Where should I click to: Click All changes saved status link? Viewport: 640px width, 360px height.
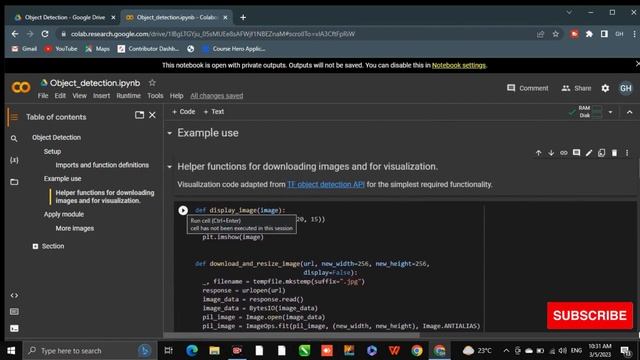pyautogui.click(x=217, y=96)
